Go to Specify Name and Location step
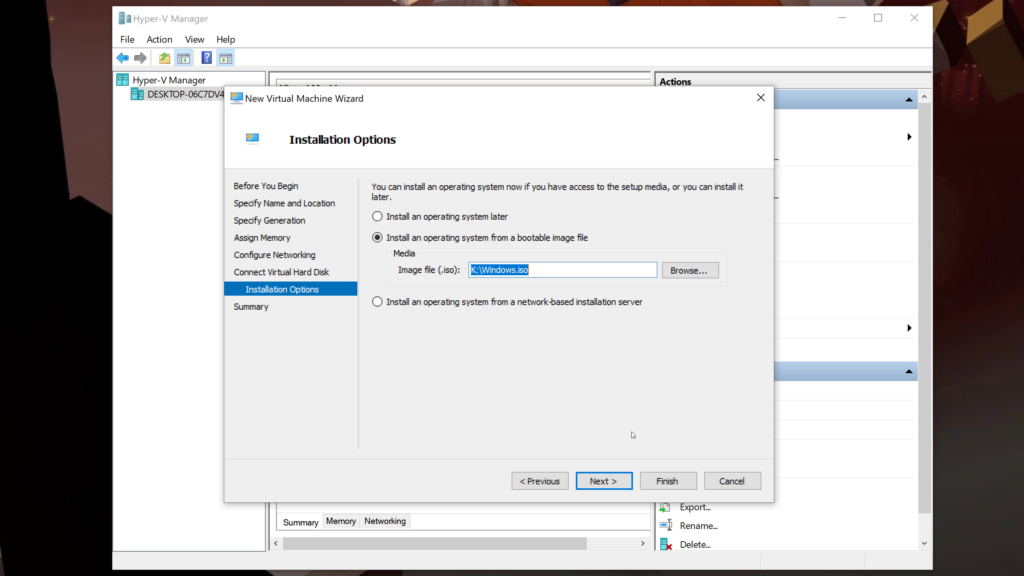The height and width of the screenshot is (576, 1024). [x=284, y=203]
